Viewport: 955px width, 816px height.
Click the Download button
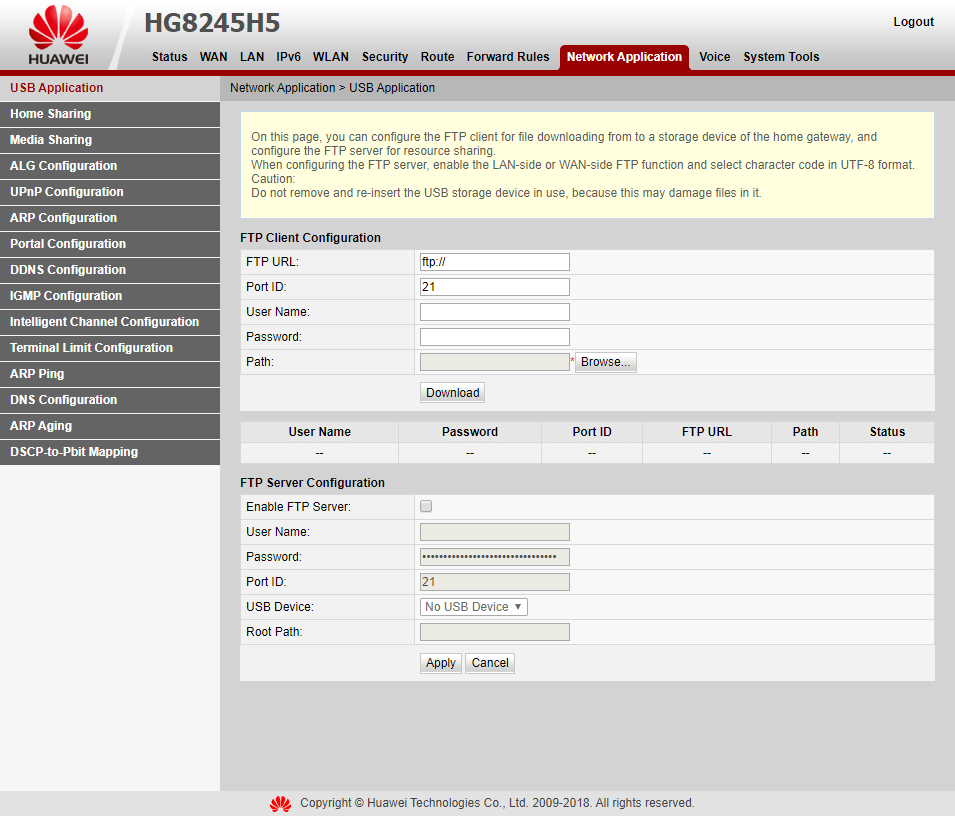pos(452,392)
